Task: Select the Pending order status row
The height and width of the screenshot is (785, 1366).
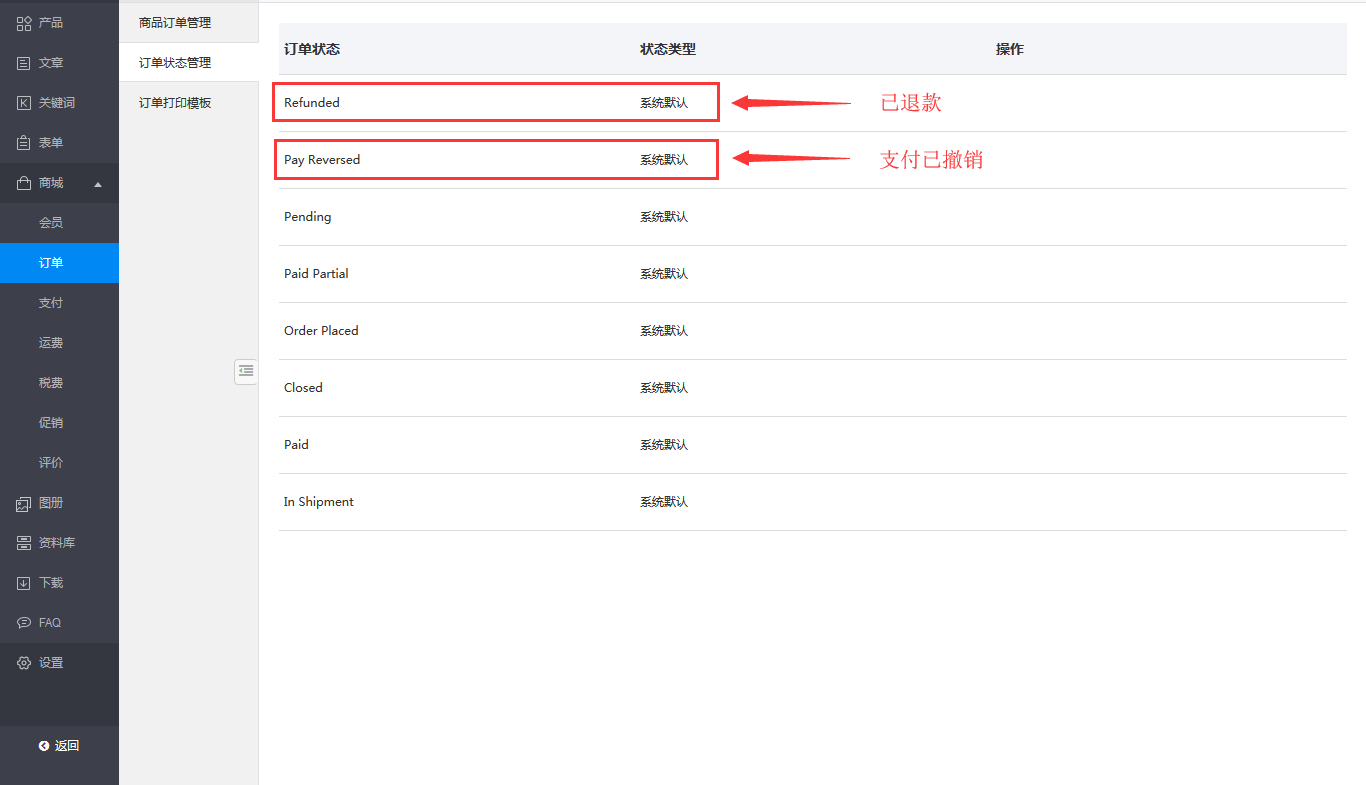Action: tap(308, 217)
